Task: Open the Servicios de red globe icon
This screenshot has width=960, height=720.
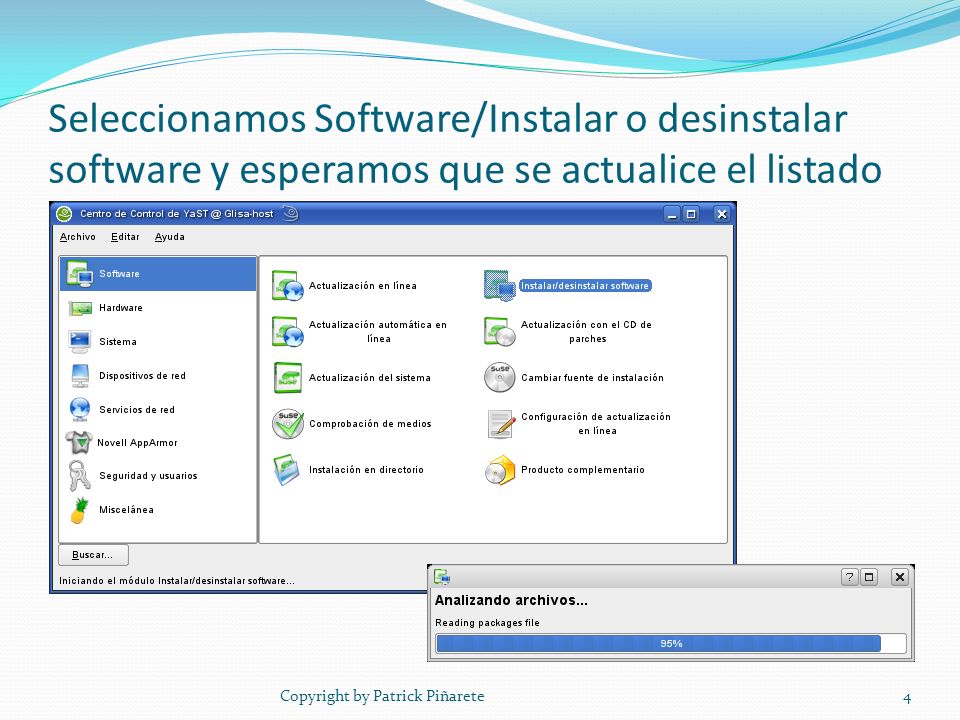Action: [x=80, y=409]
